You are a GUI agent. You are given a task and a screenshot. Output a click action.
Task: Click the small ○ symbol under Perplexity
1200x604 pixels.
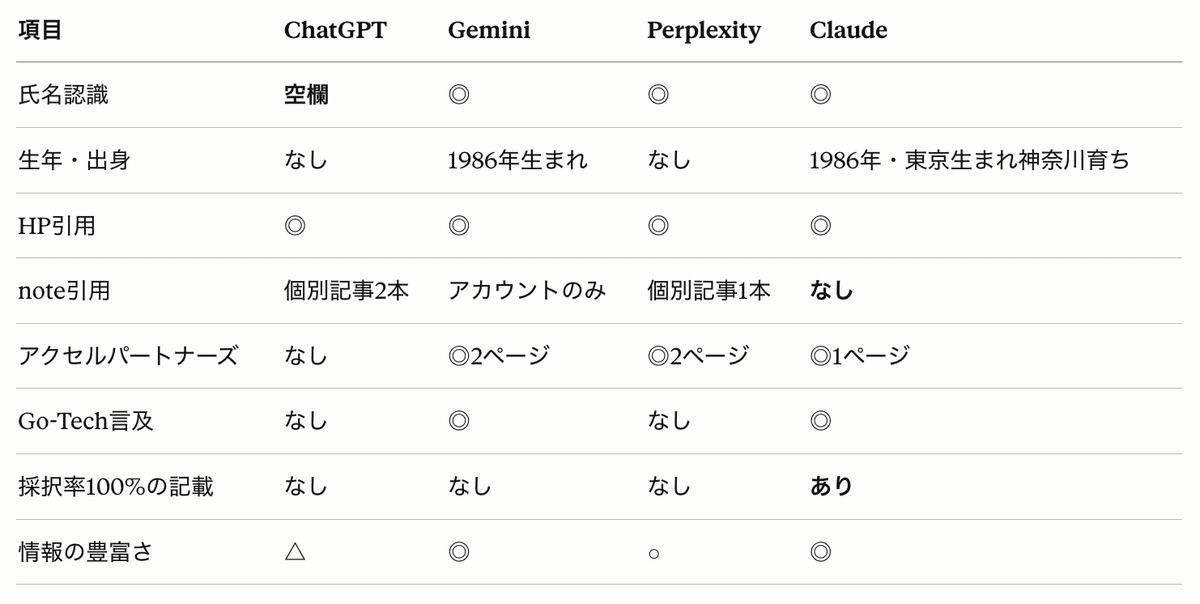point(653,553)
